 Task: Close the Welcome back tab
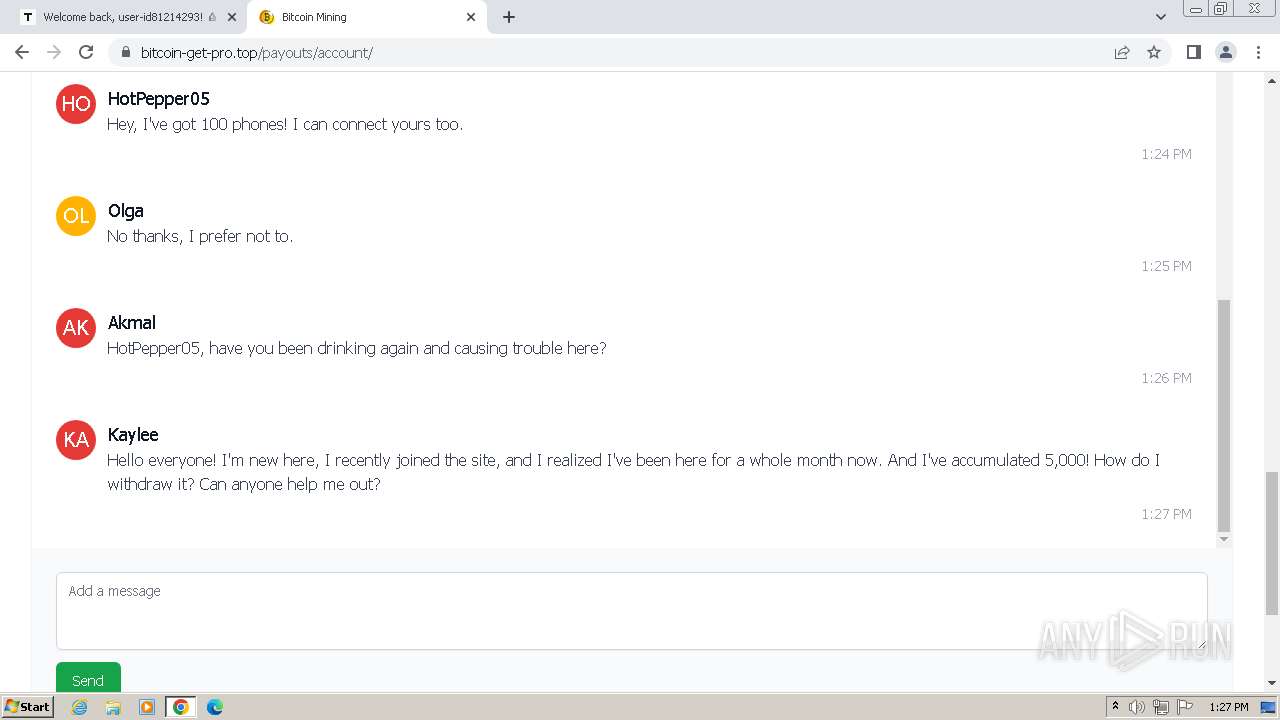click(231, 17)
